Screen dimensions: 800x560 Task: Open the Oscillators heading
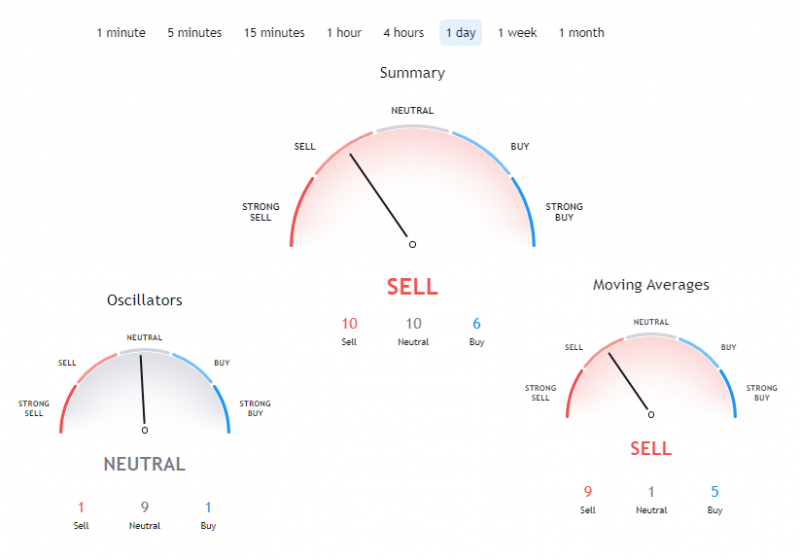click(x=144, y=300)
